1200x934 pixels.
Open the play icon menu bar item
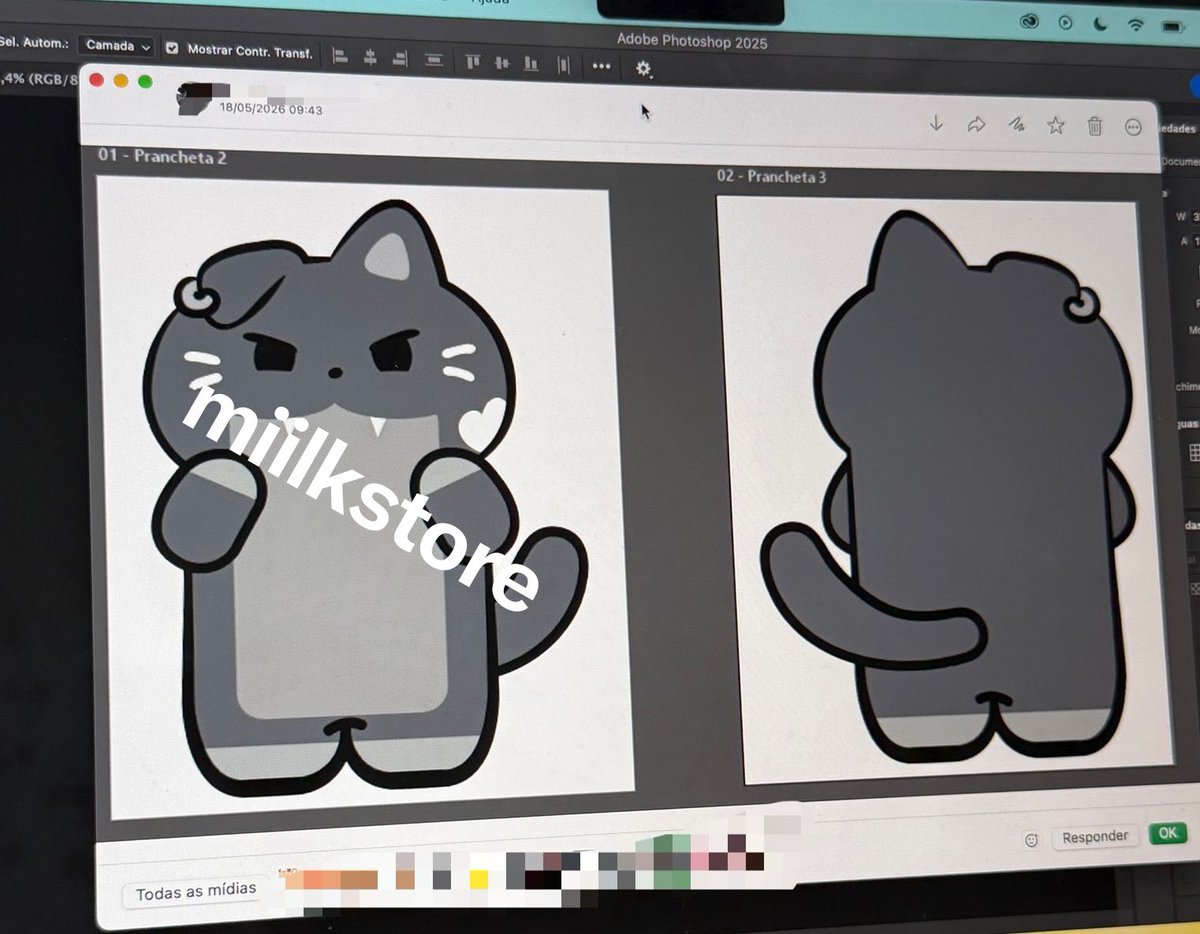1066,22
